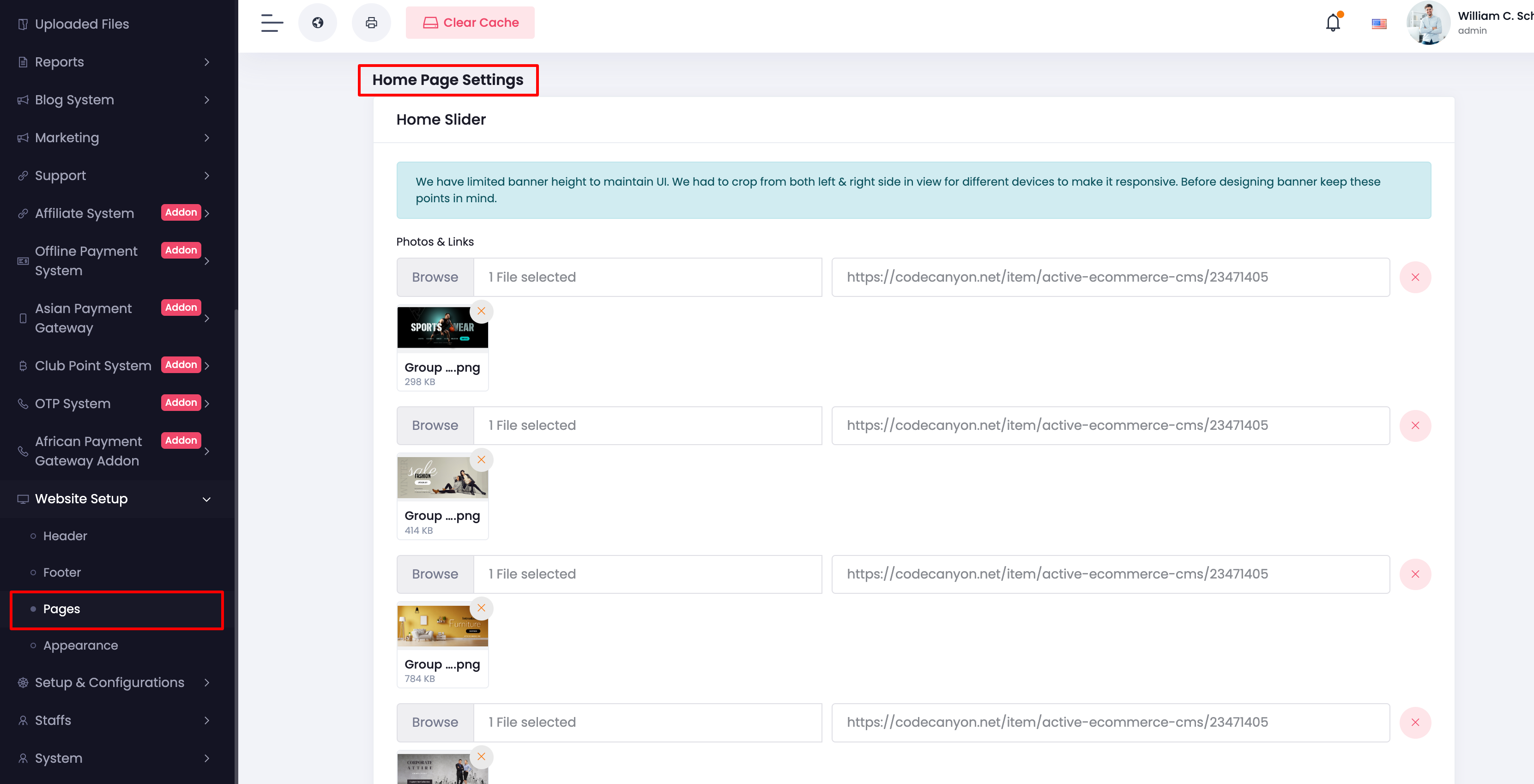Click the fourth slider link URL field

click(x=1111, y=722)
